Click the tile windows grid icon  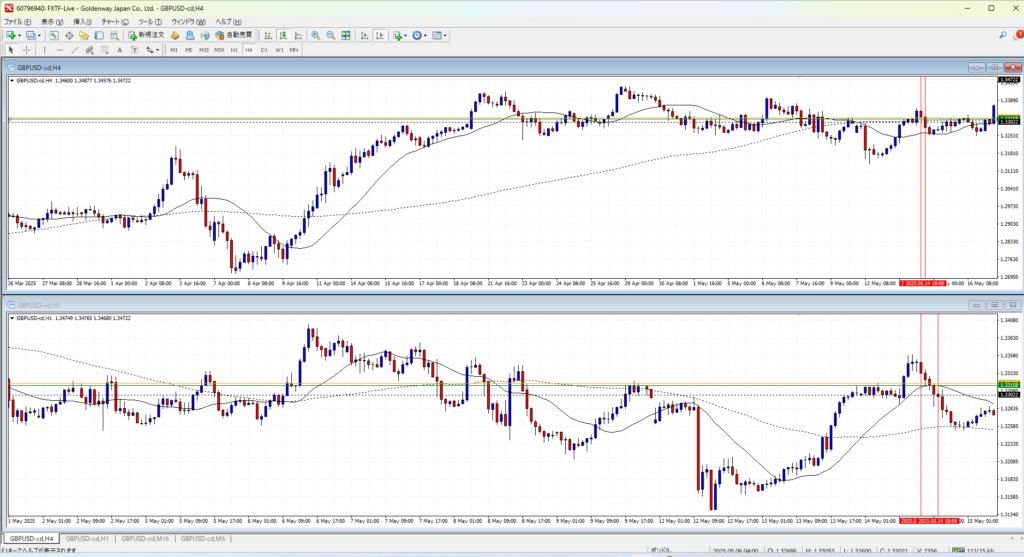click(345, 35)
